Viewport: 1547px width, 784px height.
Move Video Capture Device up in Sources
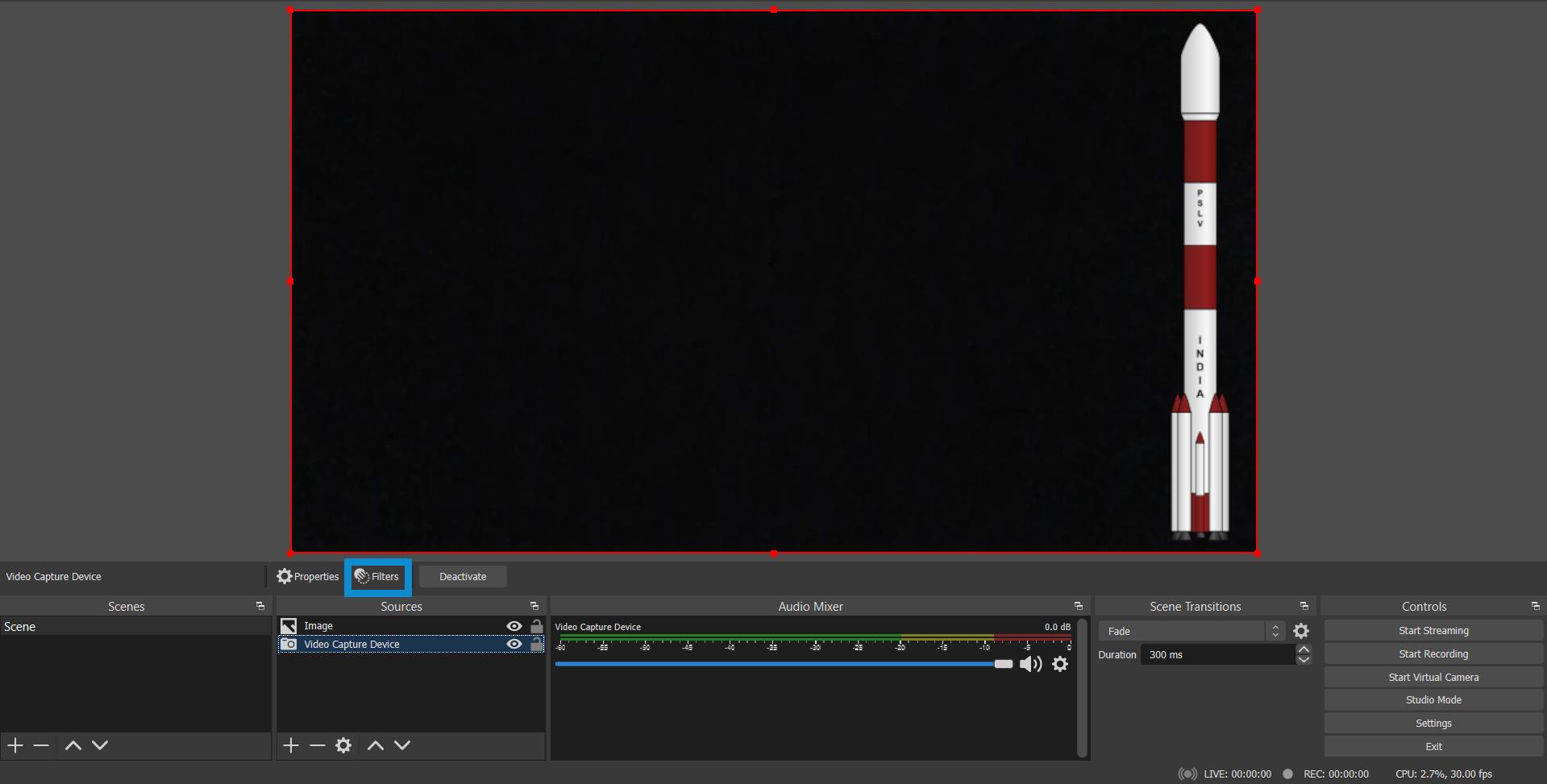click(x=375, y=745)
